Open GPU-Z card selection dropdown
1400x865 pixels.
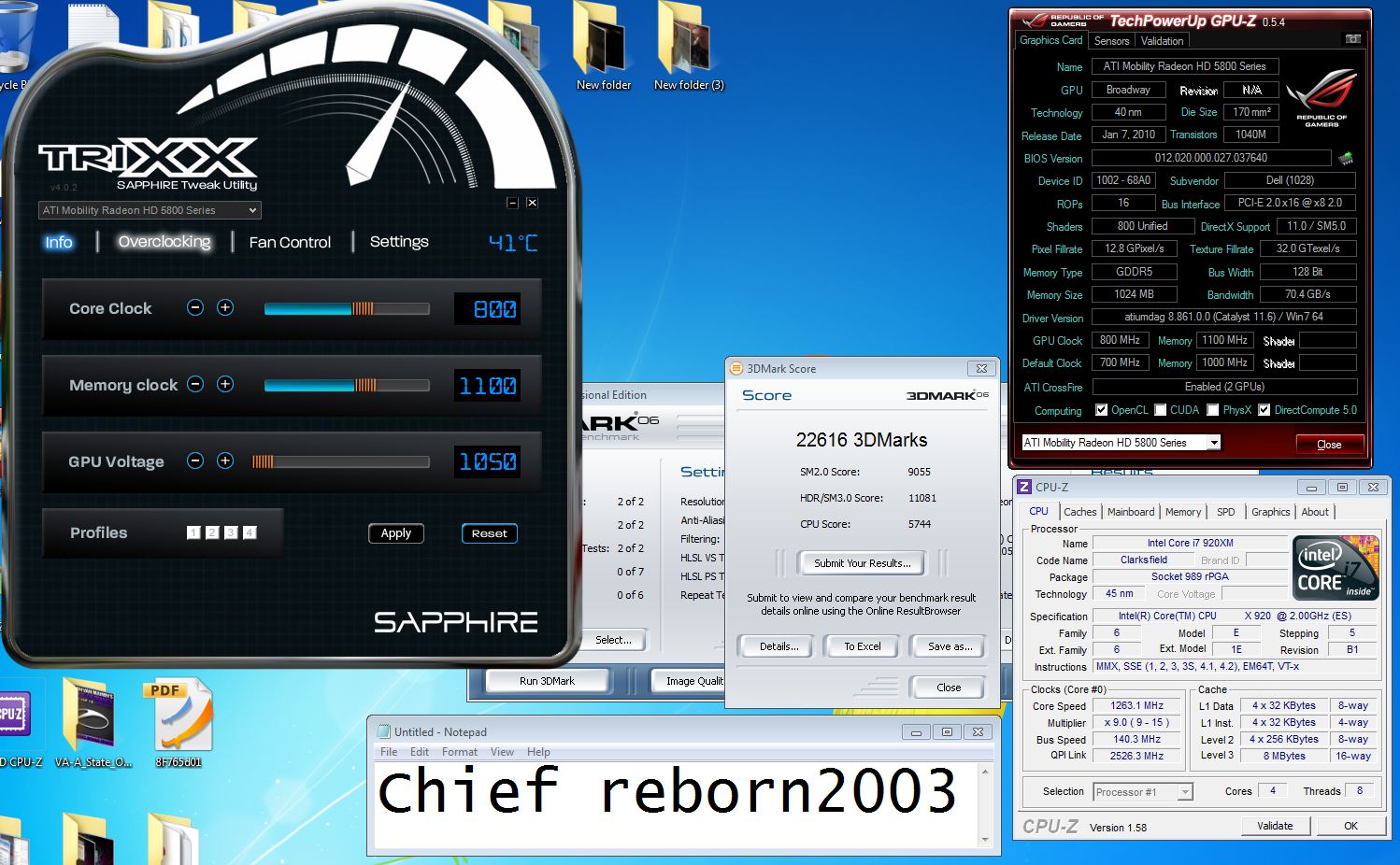[x=1121, y=443]
